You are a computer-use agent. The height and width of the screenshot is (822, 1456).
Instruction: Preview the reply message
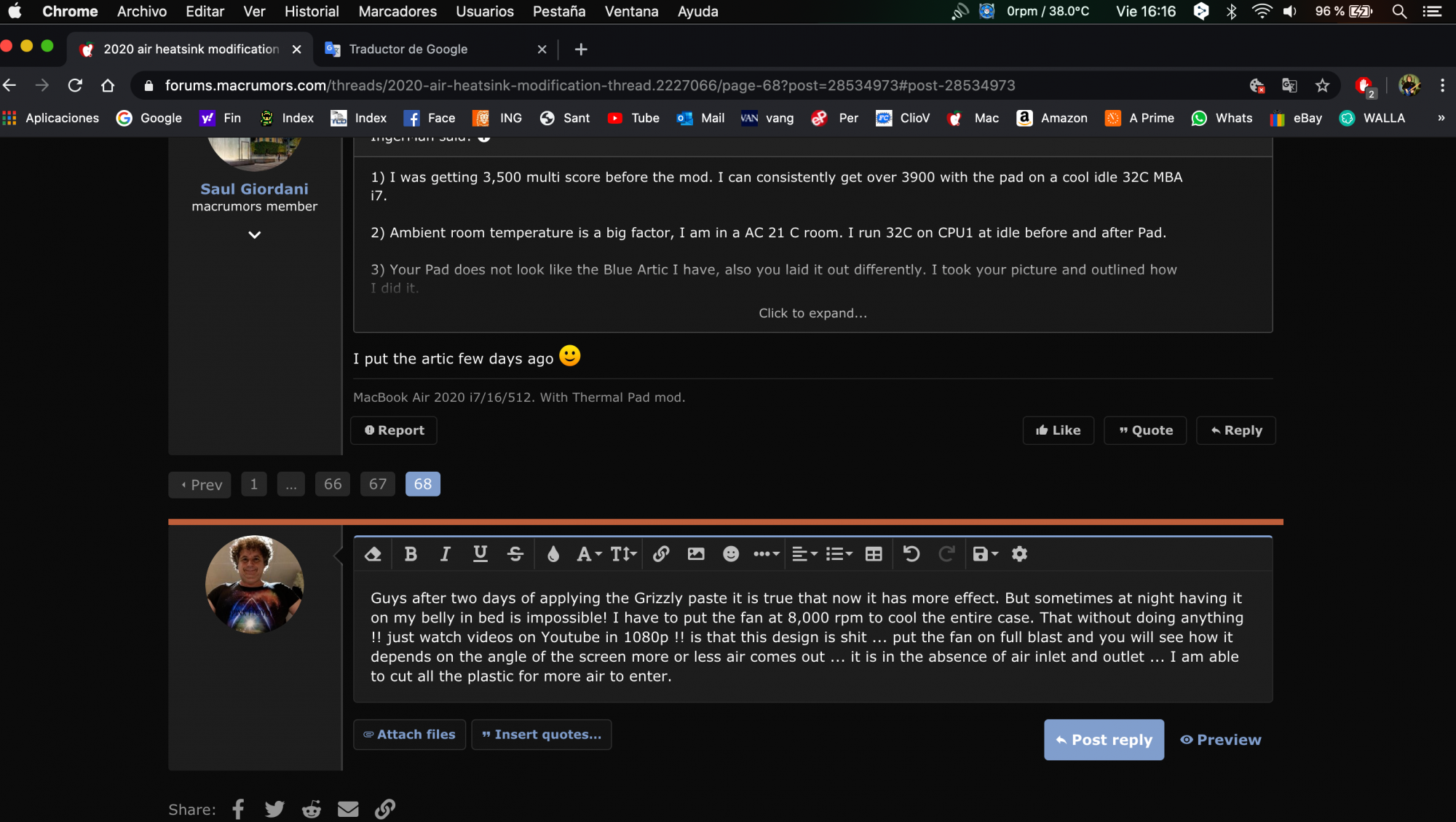pyautogui.click(x=1221, y=740)
